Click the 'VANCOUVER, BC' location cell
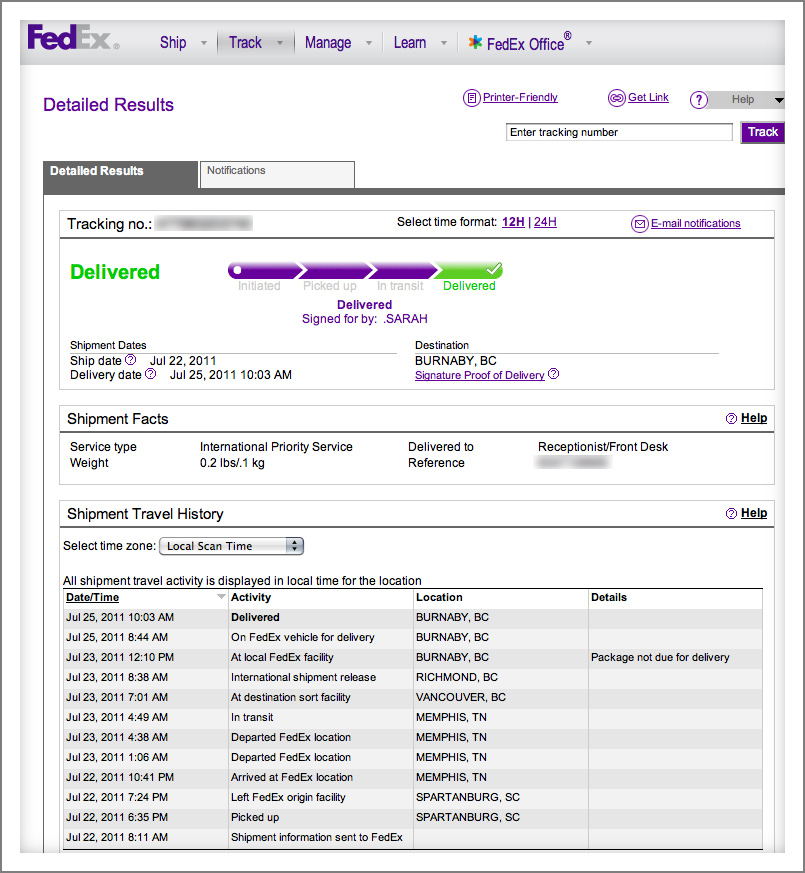 click(x=460, y=698)
